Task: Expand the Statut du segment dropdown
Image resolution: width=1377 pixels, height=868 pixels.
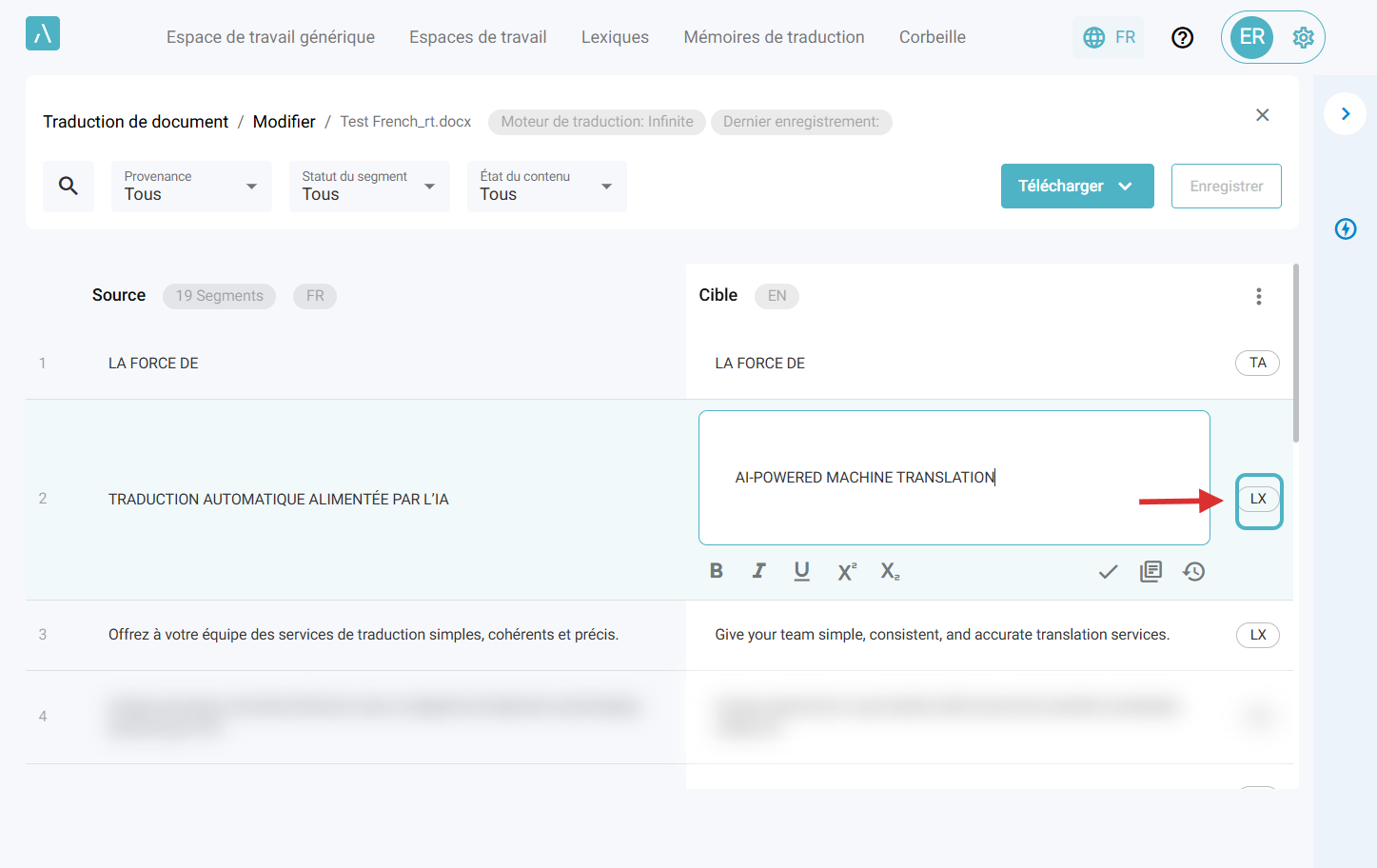Action: click(369, 187)
